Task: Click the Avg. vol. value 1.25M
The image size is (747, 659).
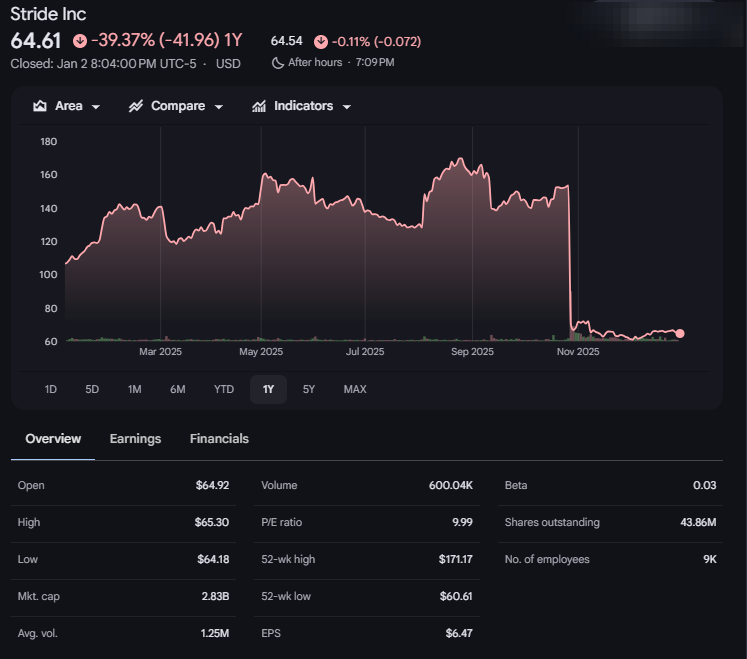Action: click(215, 633)
